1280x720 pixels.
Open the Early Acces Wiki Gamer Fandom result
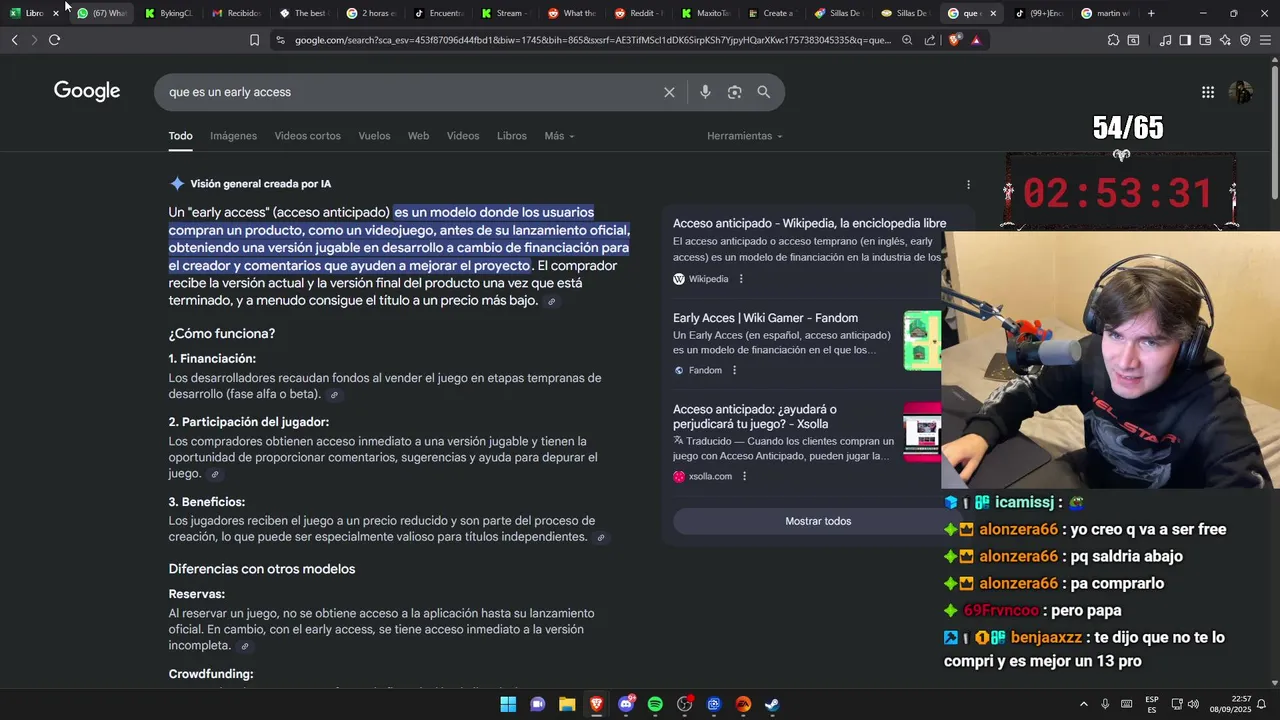pyautogui.click(x=765, y=318)
